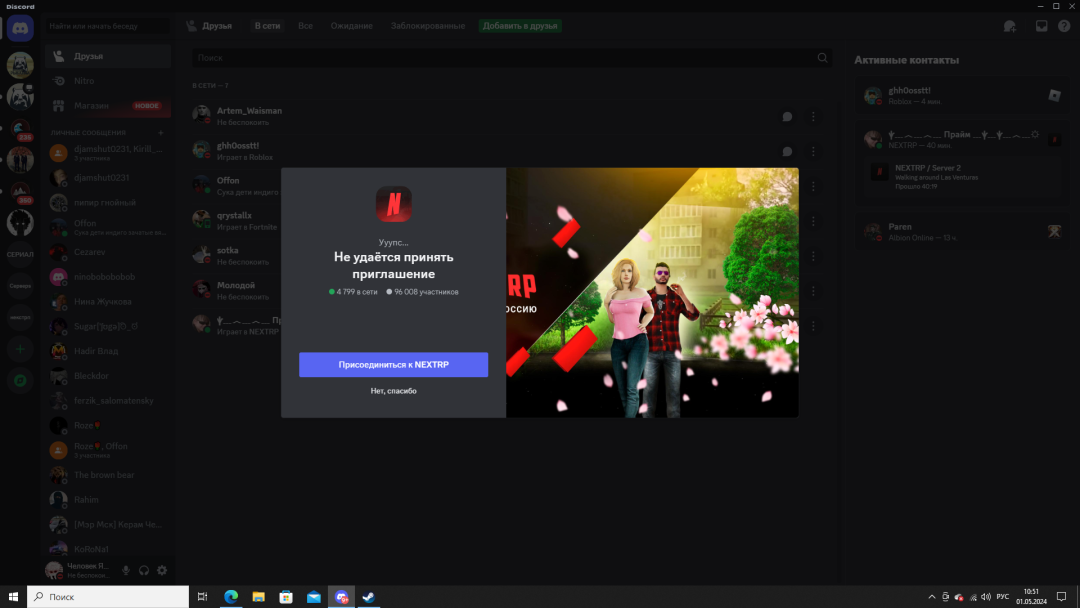1080x608 pixels.
Task: Click the NEXTRP server logo in the invite dialog
Action: click(x=393, y=204)
